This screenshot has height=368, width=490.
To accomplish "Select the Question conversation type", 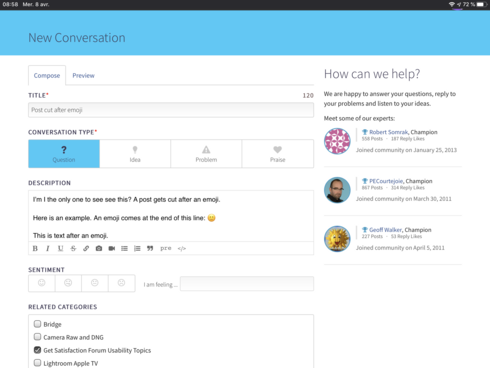I will (64, 154).
